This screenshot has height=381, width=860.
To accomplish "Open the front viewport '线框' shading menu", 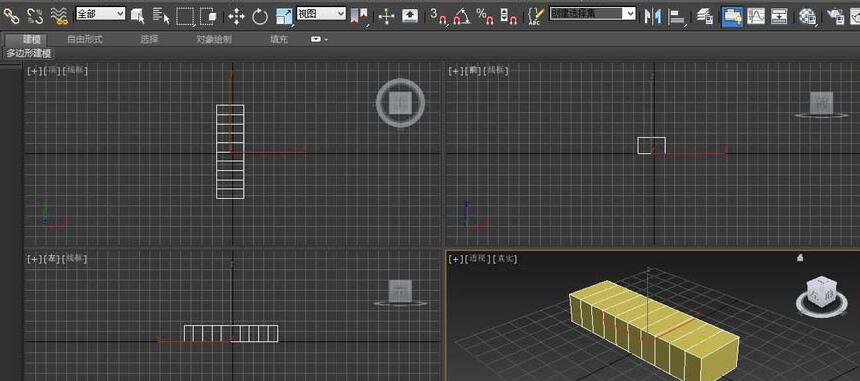I will point(497,71).
